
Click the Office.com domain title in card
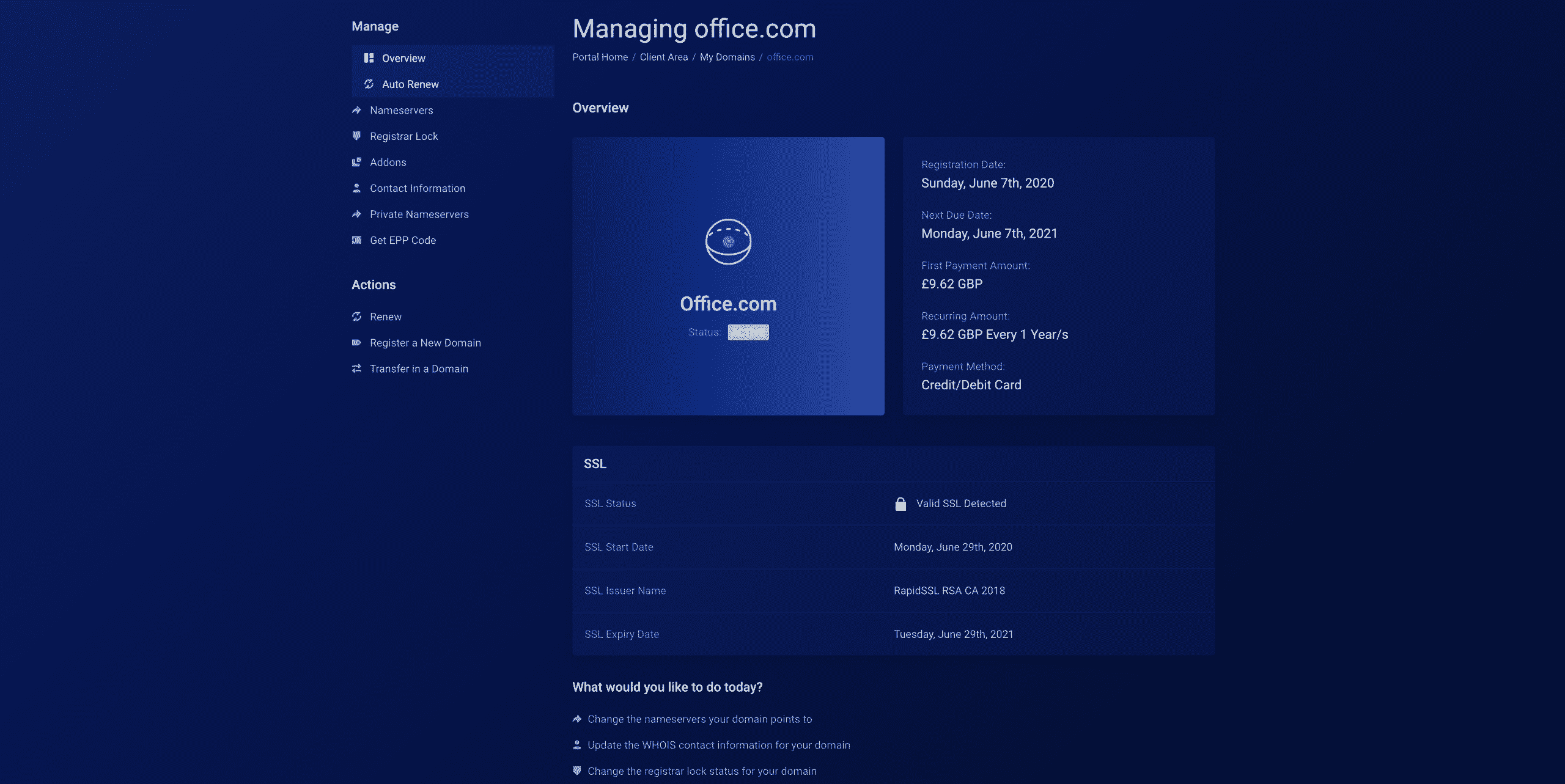point(728,304)
